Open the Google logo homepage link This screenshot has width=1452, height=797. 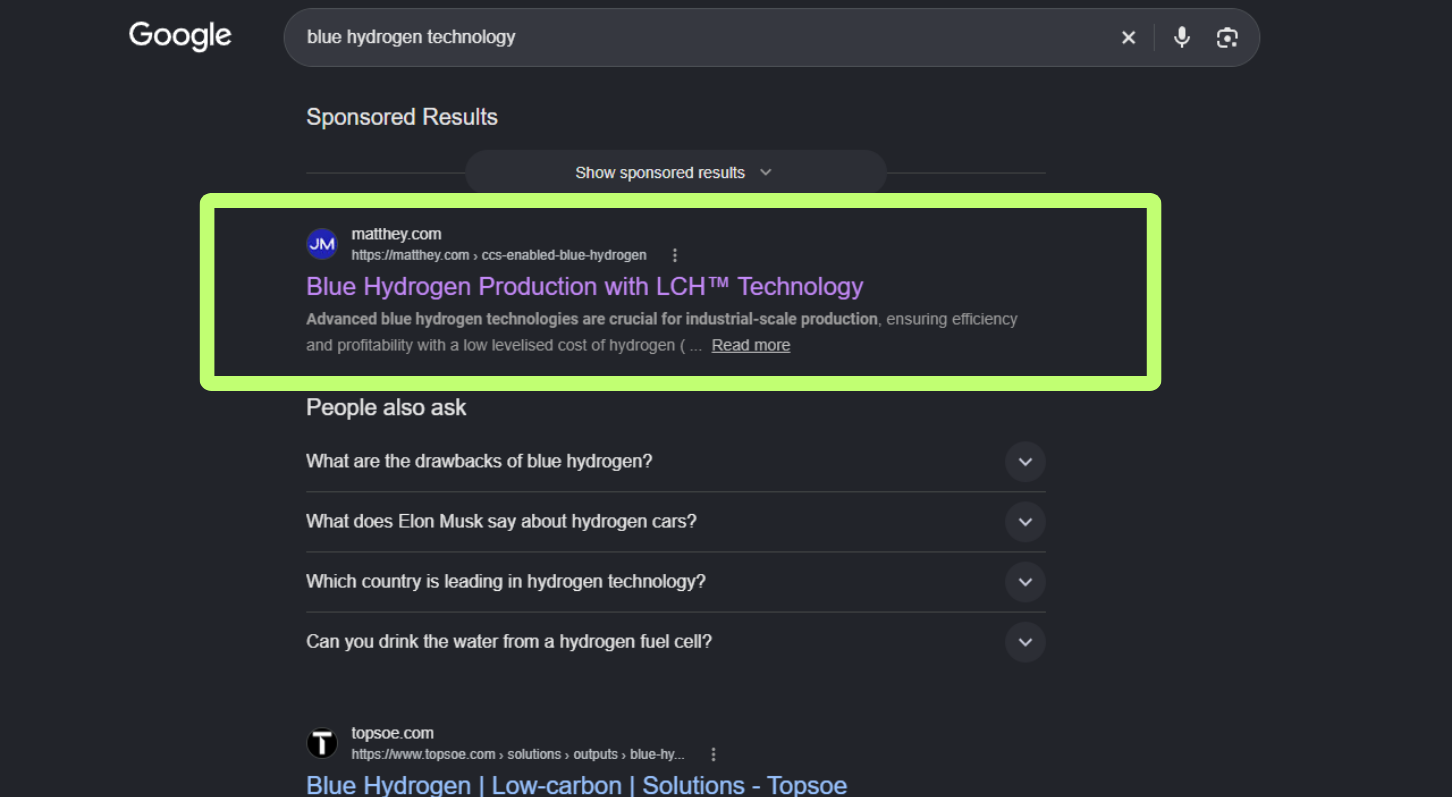tap(180, 37)
